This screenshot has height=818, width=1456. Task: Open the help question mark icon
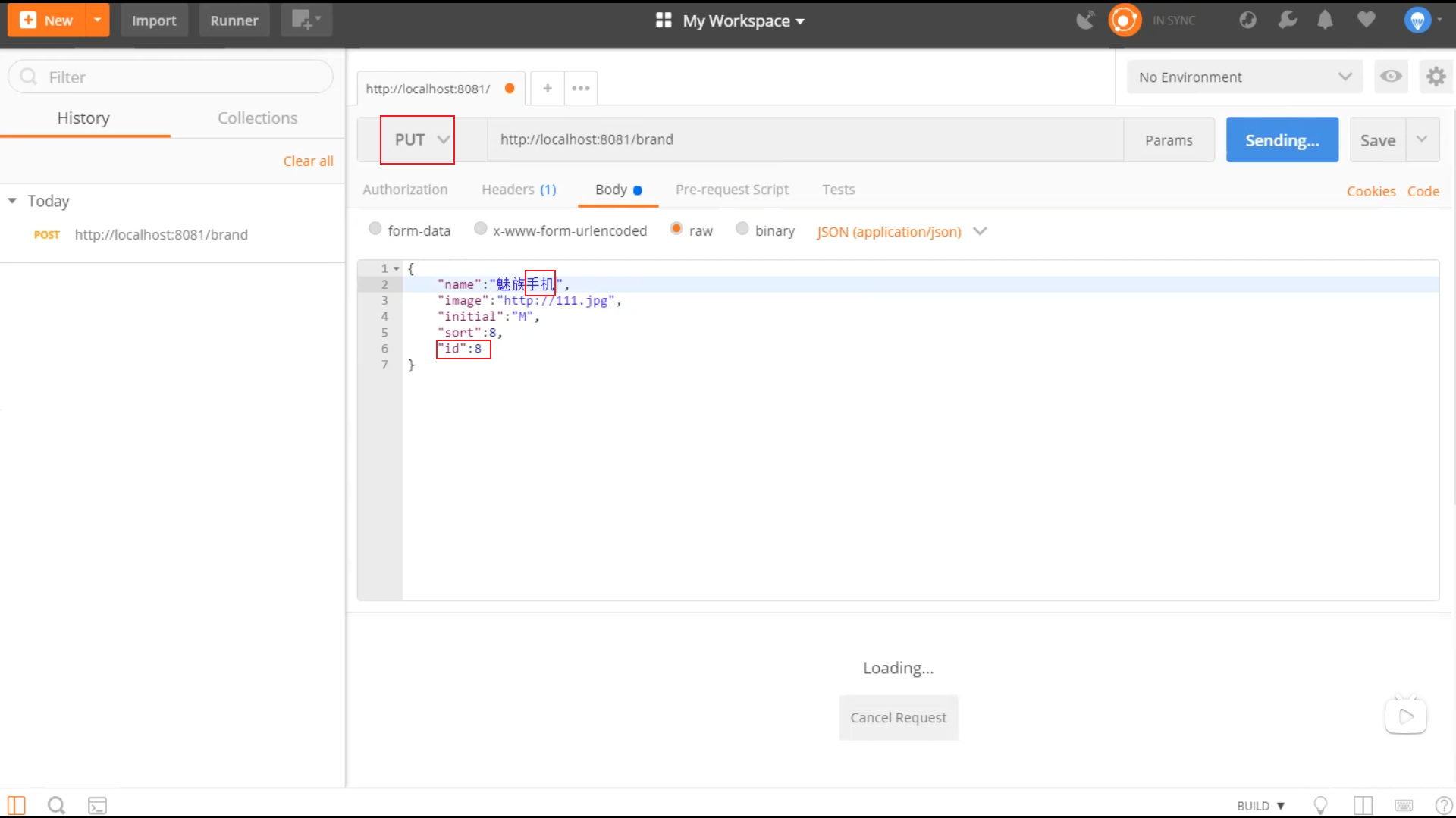(1444, 805)
